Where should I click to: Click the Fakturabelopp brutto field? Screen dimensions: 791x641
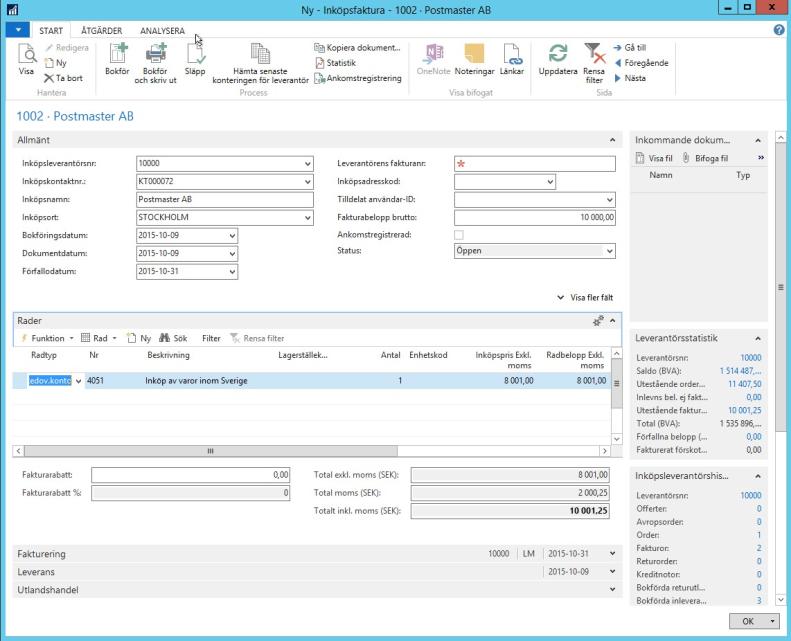(535, 218)
